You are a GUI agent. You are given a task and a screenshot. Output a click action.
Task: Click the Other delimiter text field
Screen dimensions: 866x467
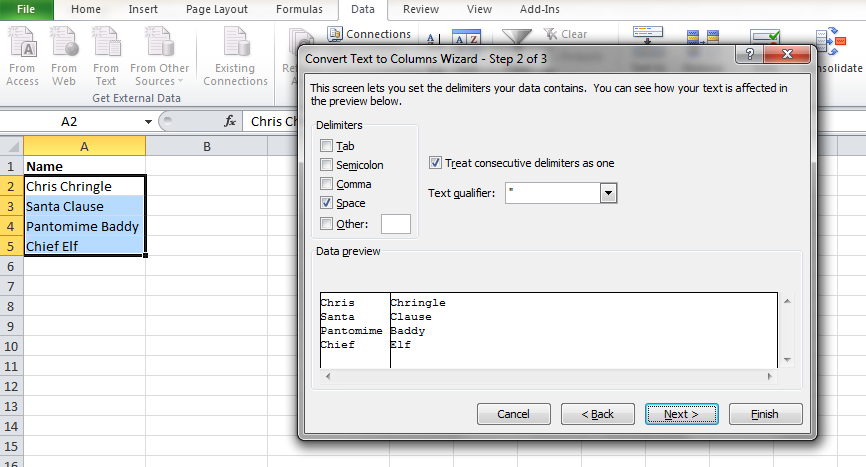pos(395,224)
